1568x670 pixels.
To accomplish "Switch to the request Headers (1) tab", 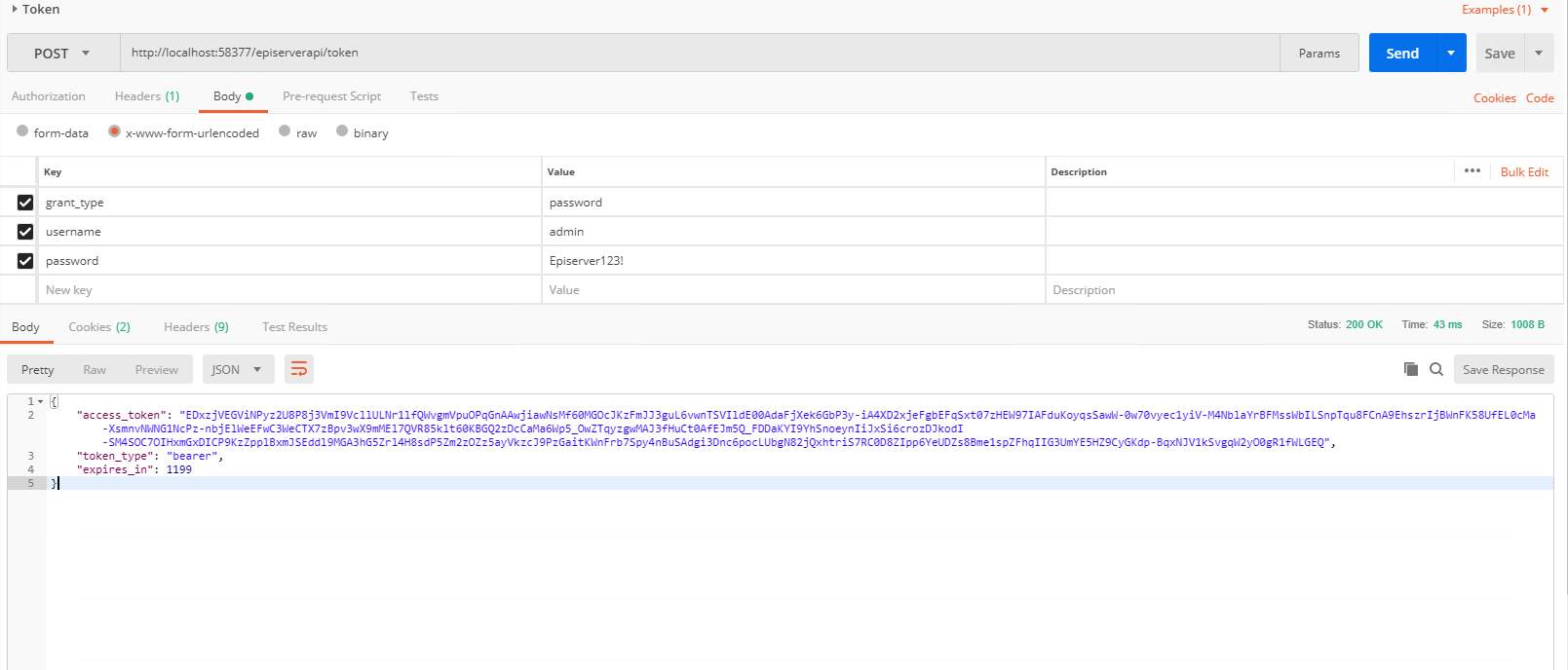I will point(147,96).
